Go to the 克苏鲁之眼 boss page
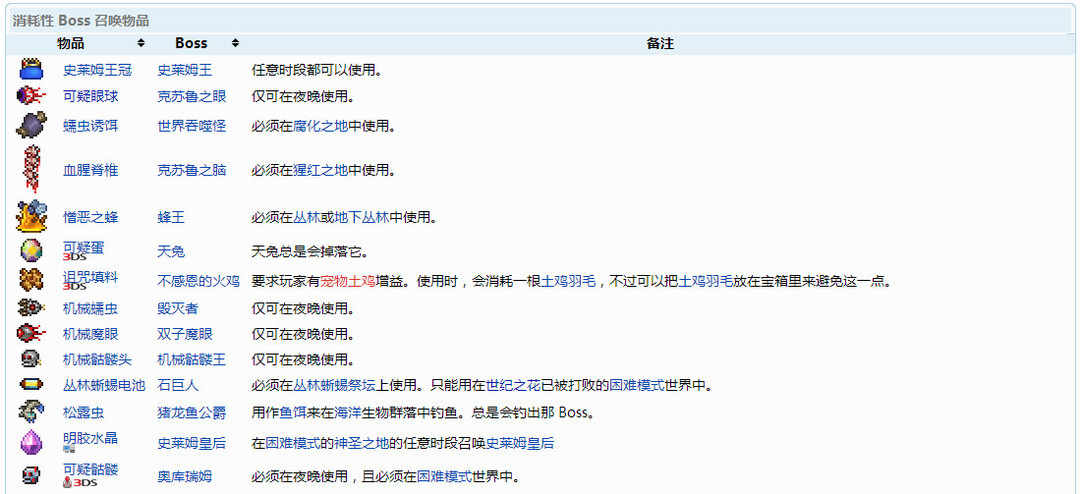The image size is (1080, 494). point(191,96)
